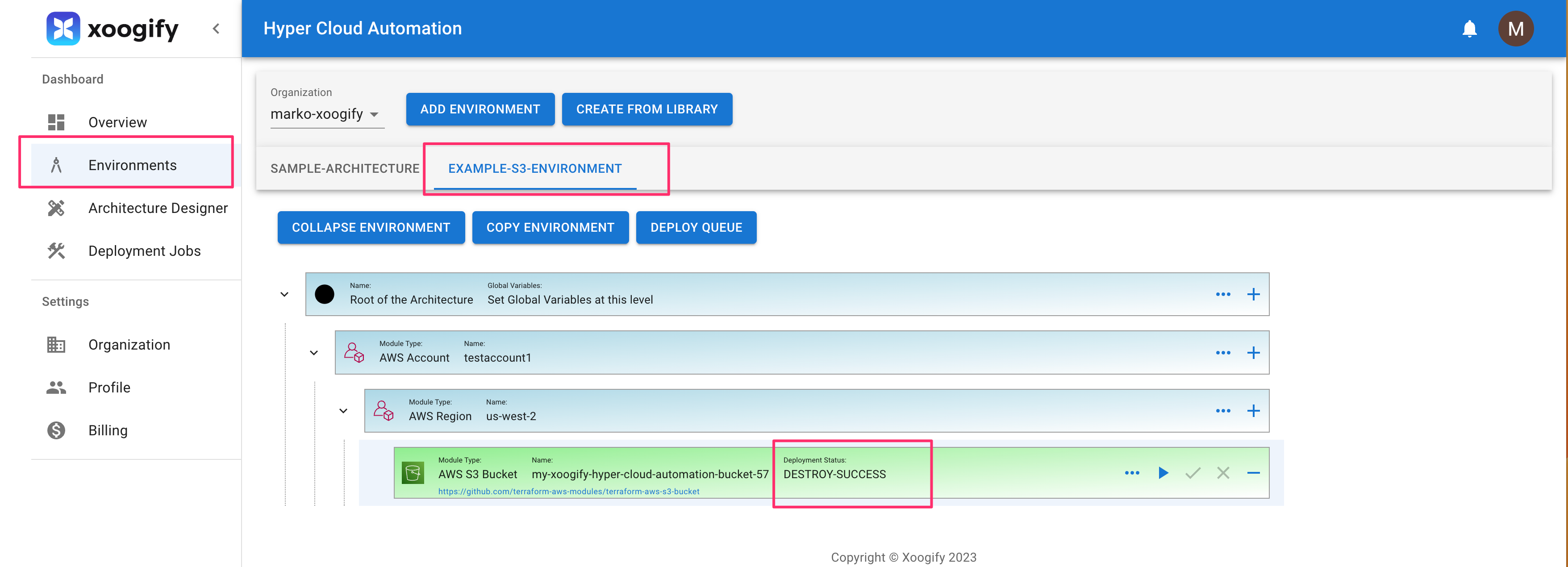Open the Organization marko-xoogify dropdown
The height and width of the screenshot is (567, 1568).
click(x=326, y=114)
